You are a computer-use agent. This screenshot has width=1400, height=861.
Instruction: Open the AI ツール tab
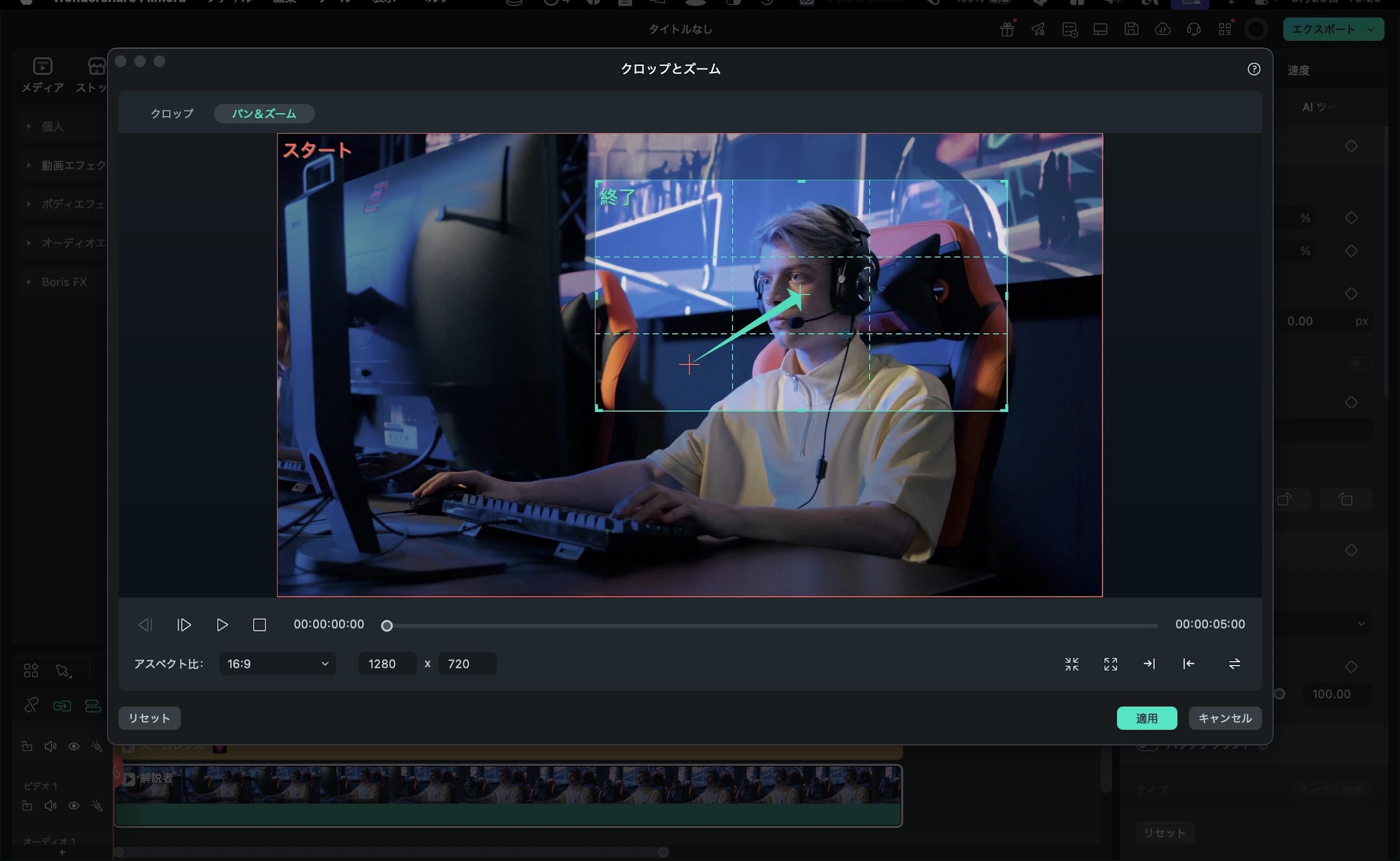click(x=1318, y=107)
